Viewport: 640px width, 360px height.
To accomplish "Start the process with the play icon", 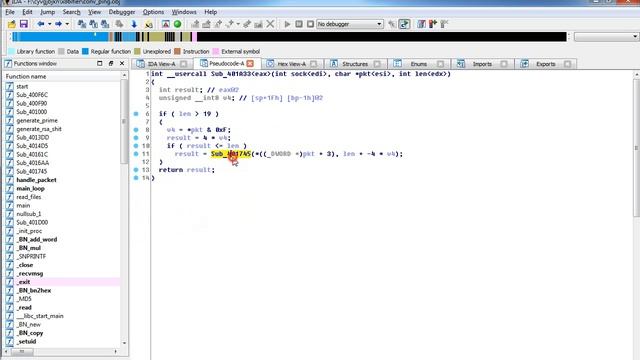I will click(x=287, y=24).
